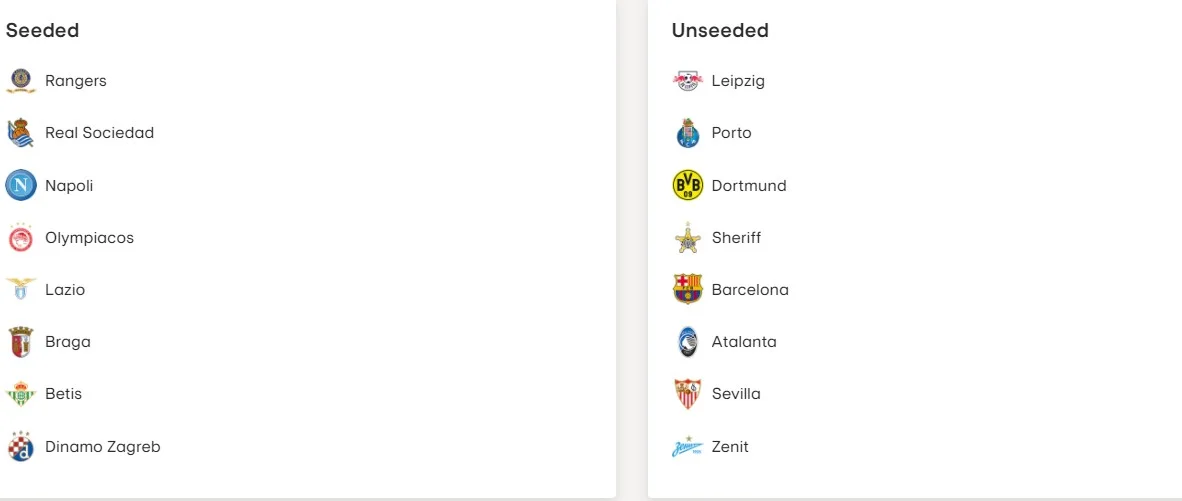Click the Sheriff star crest
This screenshot has width=1182, height=501.
688,238
